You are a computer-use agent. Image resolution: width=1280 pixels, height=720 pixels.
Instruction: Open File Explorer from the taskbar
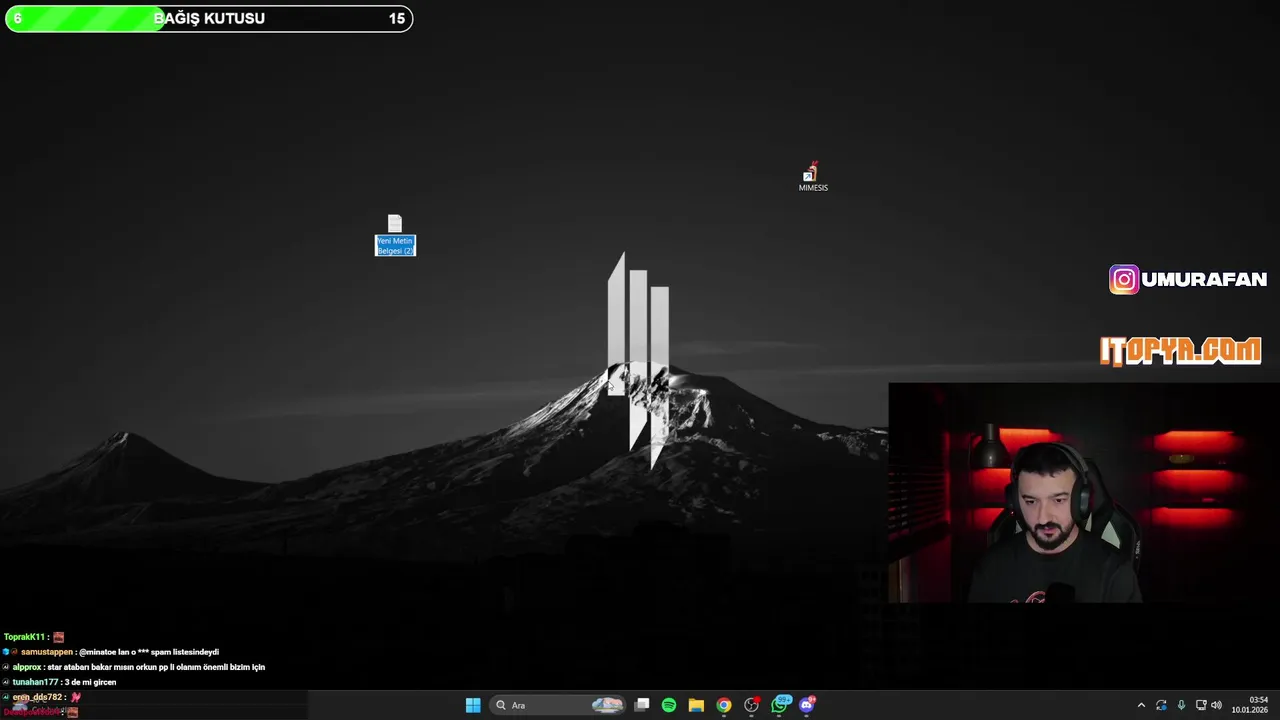pyautogui.click(x=696, y=705)
